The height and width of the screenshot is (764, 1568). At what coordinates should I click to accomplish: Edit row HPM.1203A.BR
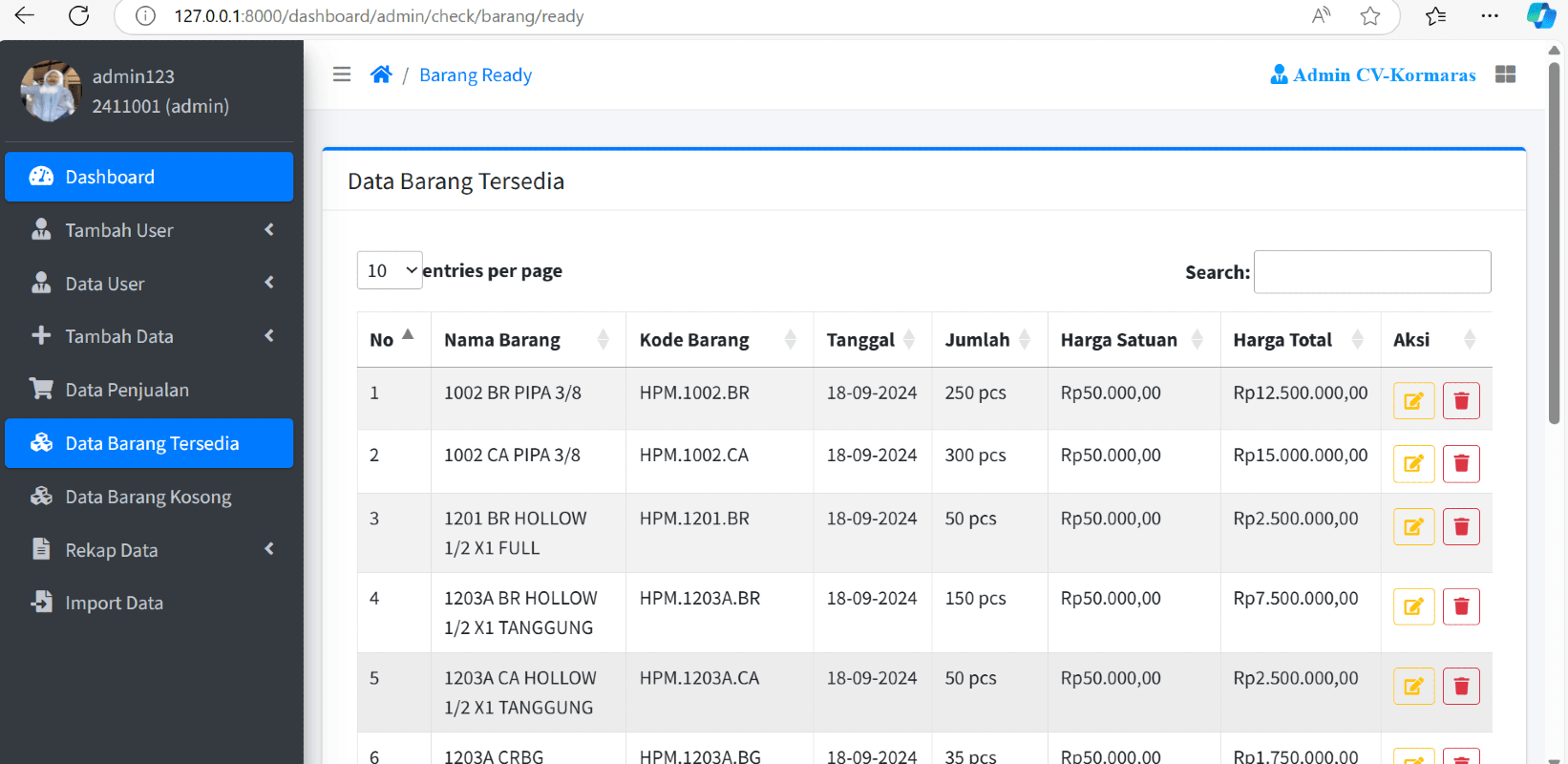click(1413, 606)
